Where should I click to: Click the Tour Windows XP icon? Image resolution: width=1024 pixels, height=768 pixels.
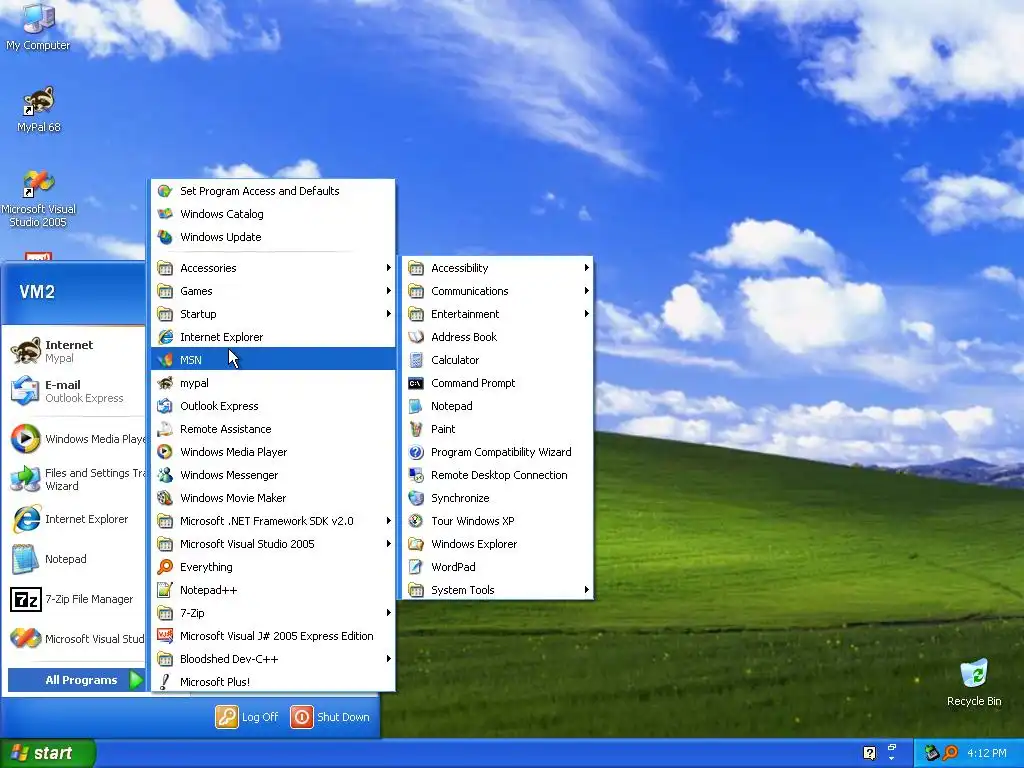[x=416, y=521]
